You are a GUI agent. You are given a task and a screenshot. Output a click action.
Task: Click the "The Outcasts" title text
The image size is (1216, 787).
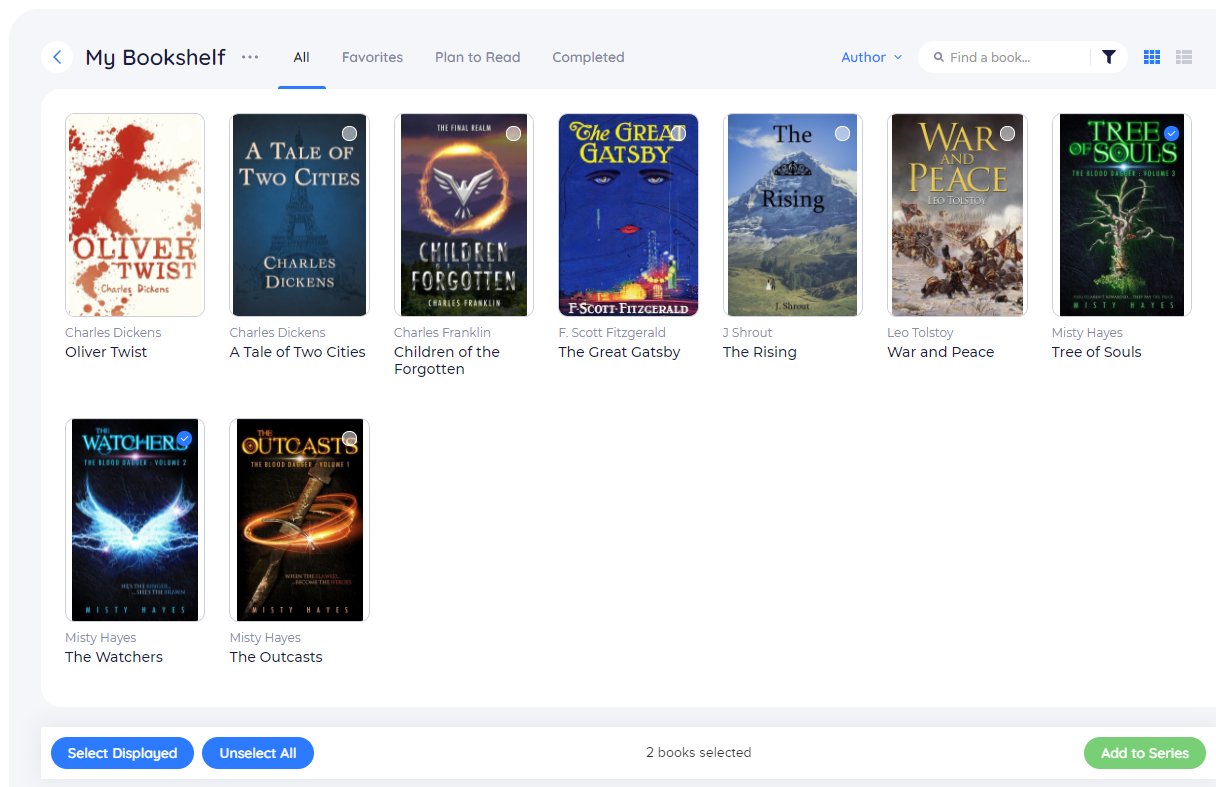276,657
